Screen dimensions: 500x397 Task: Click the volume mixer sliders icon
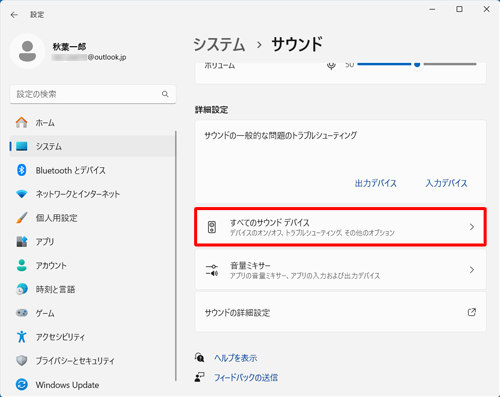[212, 270]
